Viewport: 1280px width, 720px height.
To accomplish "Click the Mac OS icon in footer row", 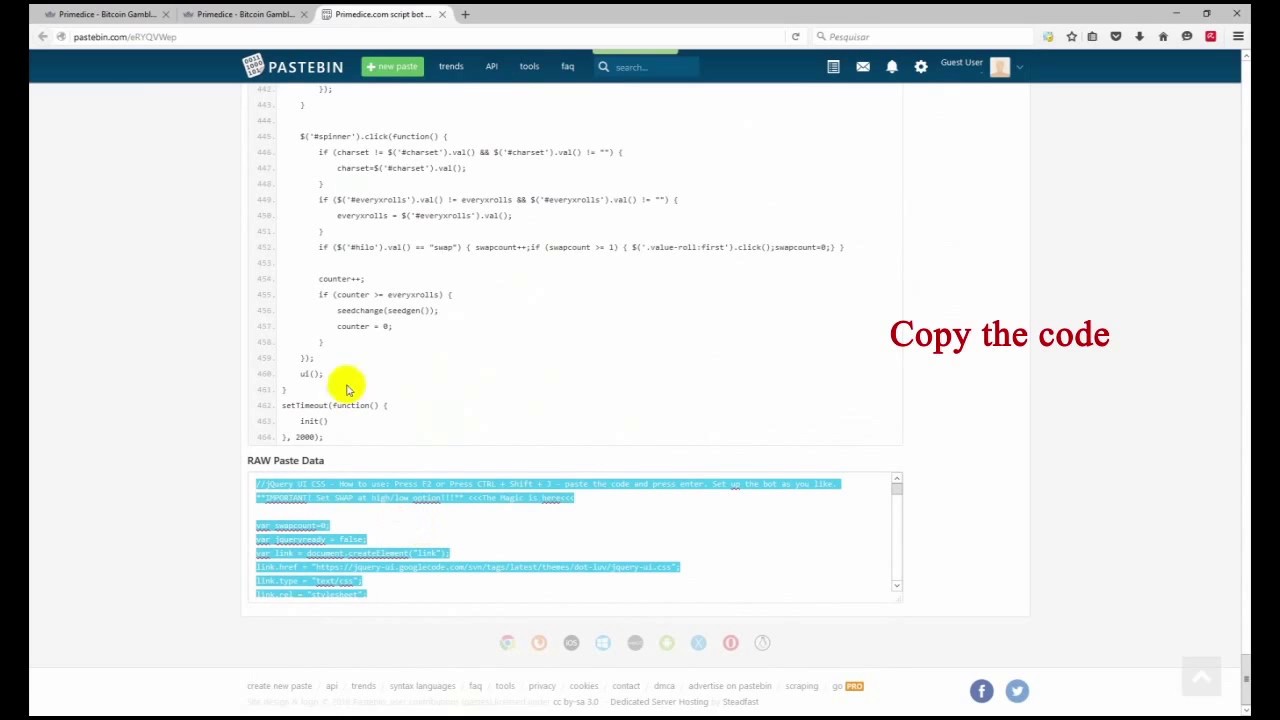I will pyautogui.click(x=635, y=643).
